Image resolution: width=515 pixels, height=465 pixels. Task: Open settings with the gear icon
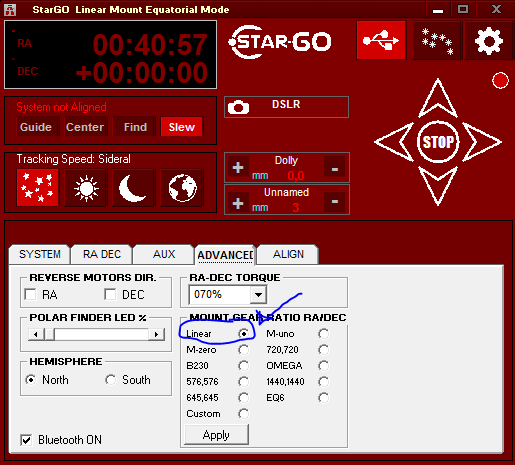tap(488, 41)
